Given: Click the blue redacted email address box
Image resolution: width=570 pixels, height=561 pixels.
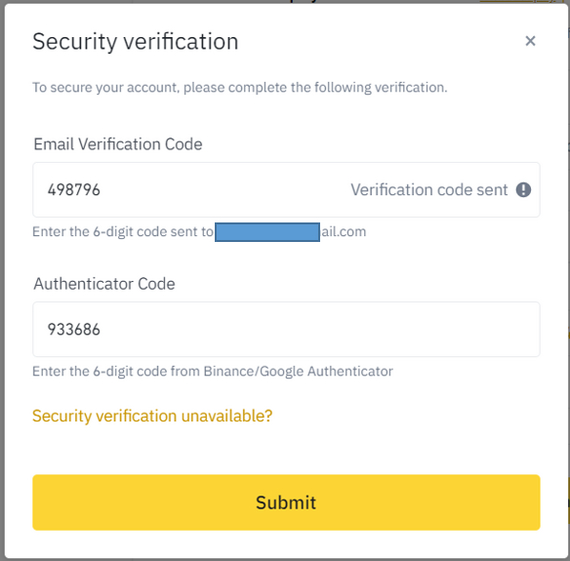Looking at the screenshot, I should click(267, 232).
